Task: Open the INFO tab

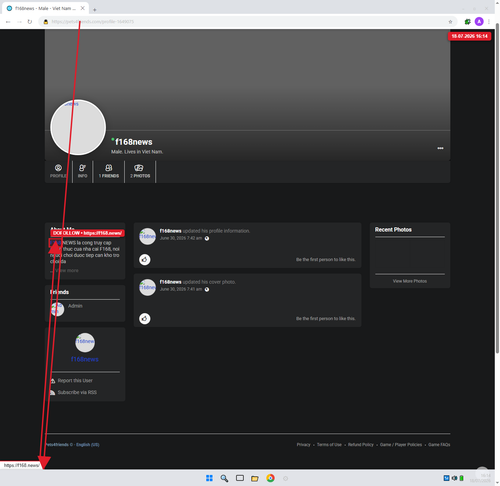Action: (x=82, y=171)
